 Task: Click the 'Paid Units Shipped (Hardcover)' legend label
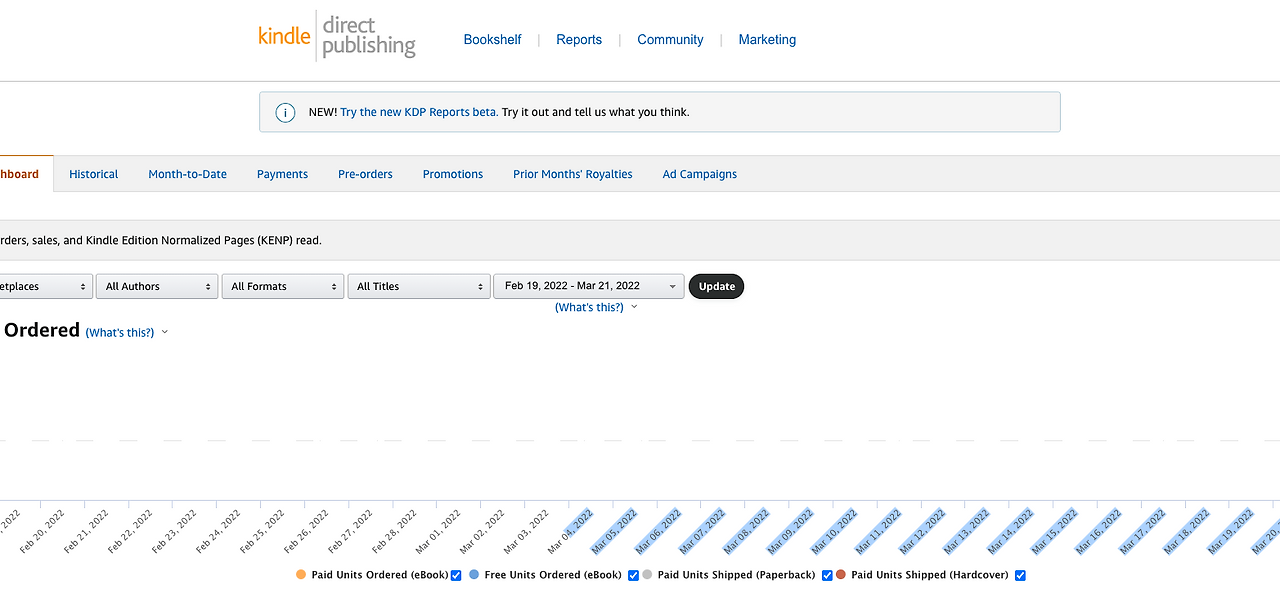click(930, 575)
